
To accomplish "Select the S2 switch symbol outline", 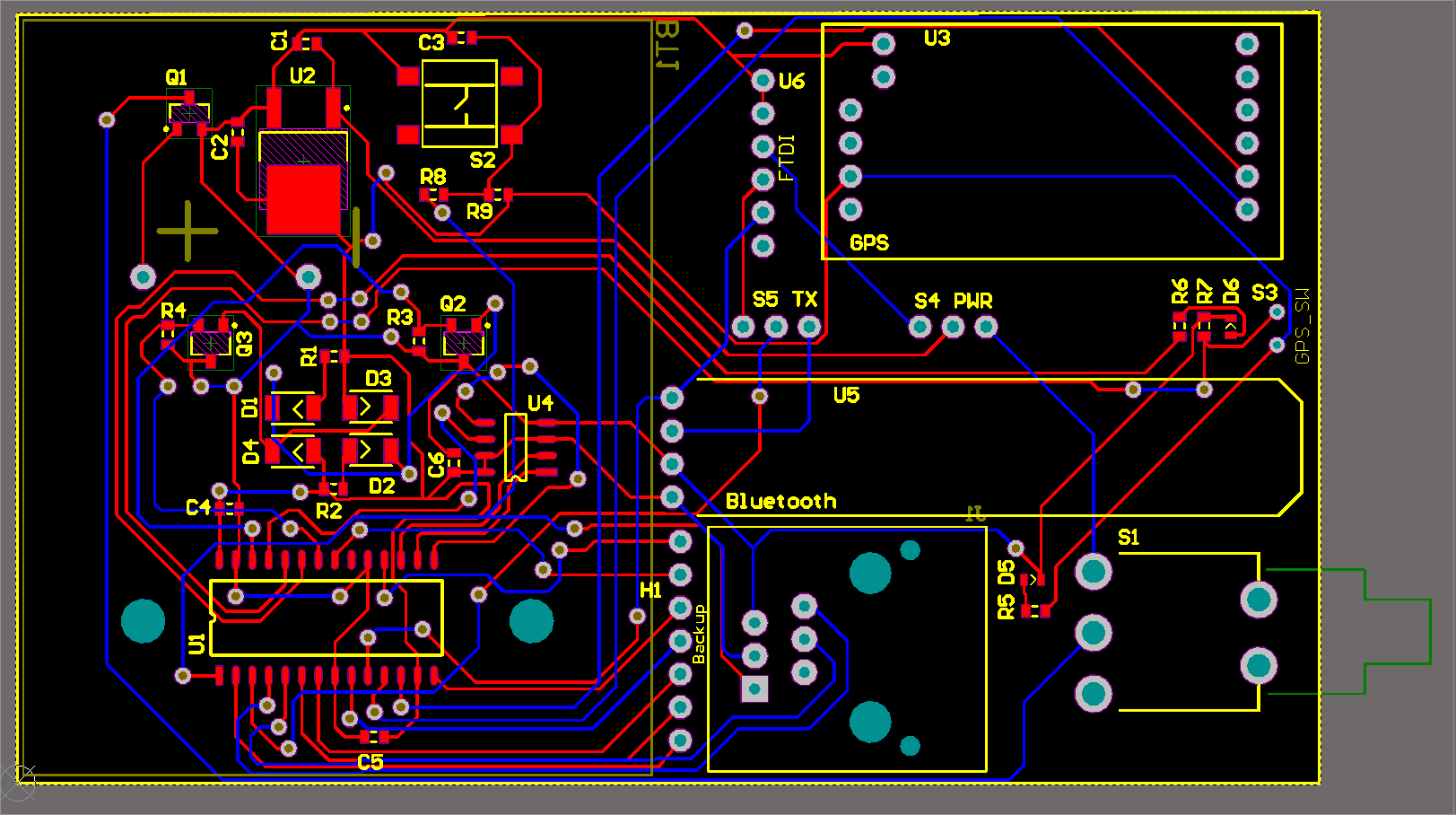I will [459, 104].
